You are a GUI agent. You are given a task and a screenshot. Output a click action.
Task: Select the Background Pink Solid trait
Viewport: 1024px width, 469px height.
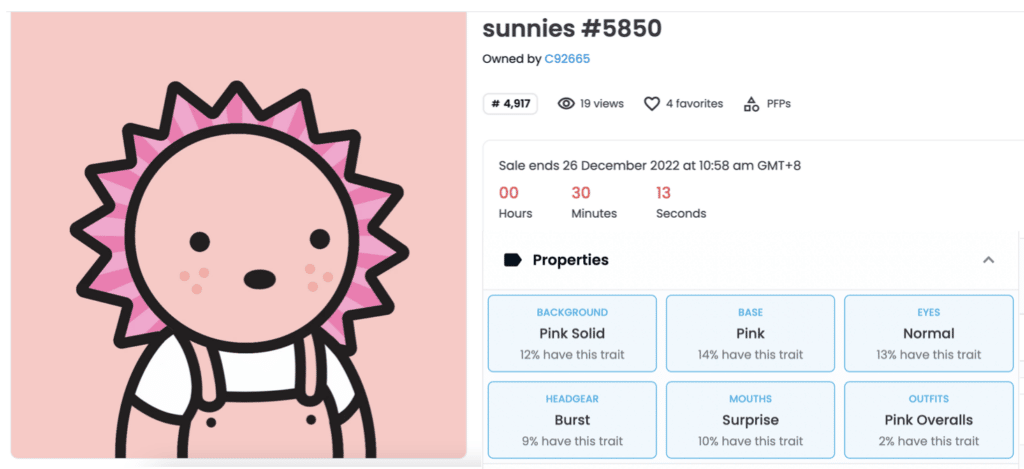(x=572, y=333)
